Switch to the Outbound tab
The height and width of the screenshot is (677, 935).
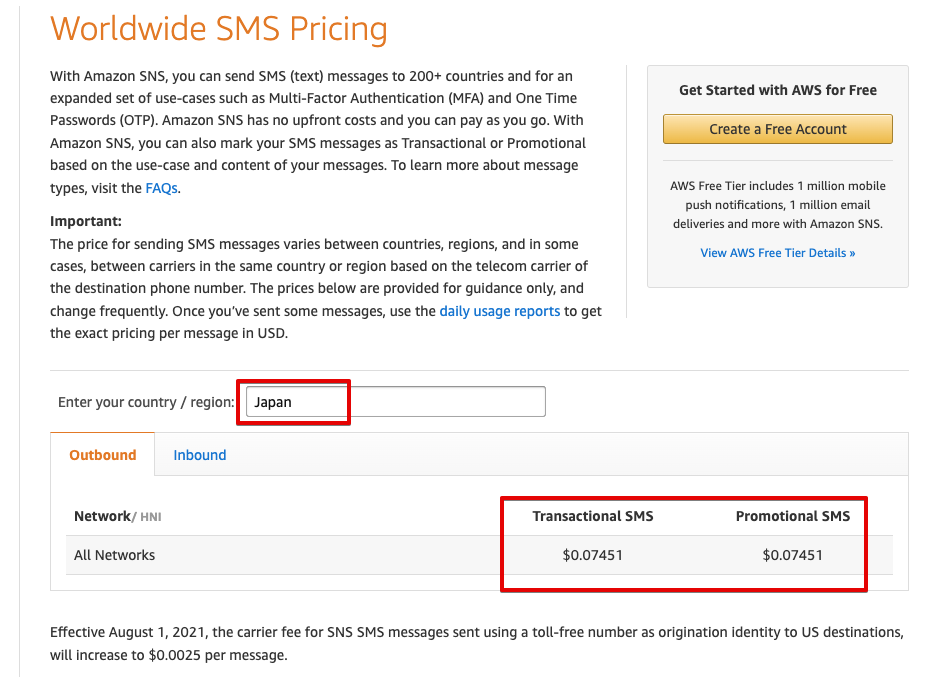click(102, 455)
